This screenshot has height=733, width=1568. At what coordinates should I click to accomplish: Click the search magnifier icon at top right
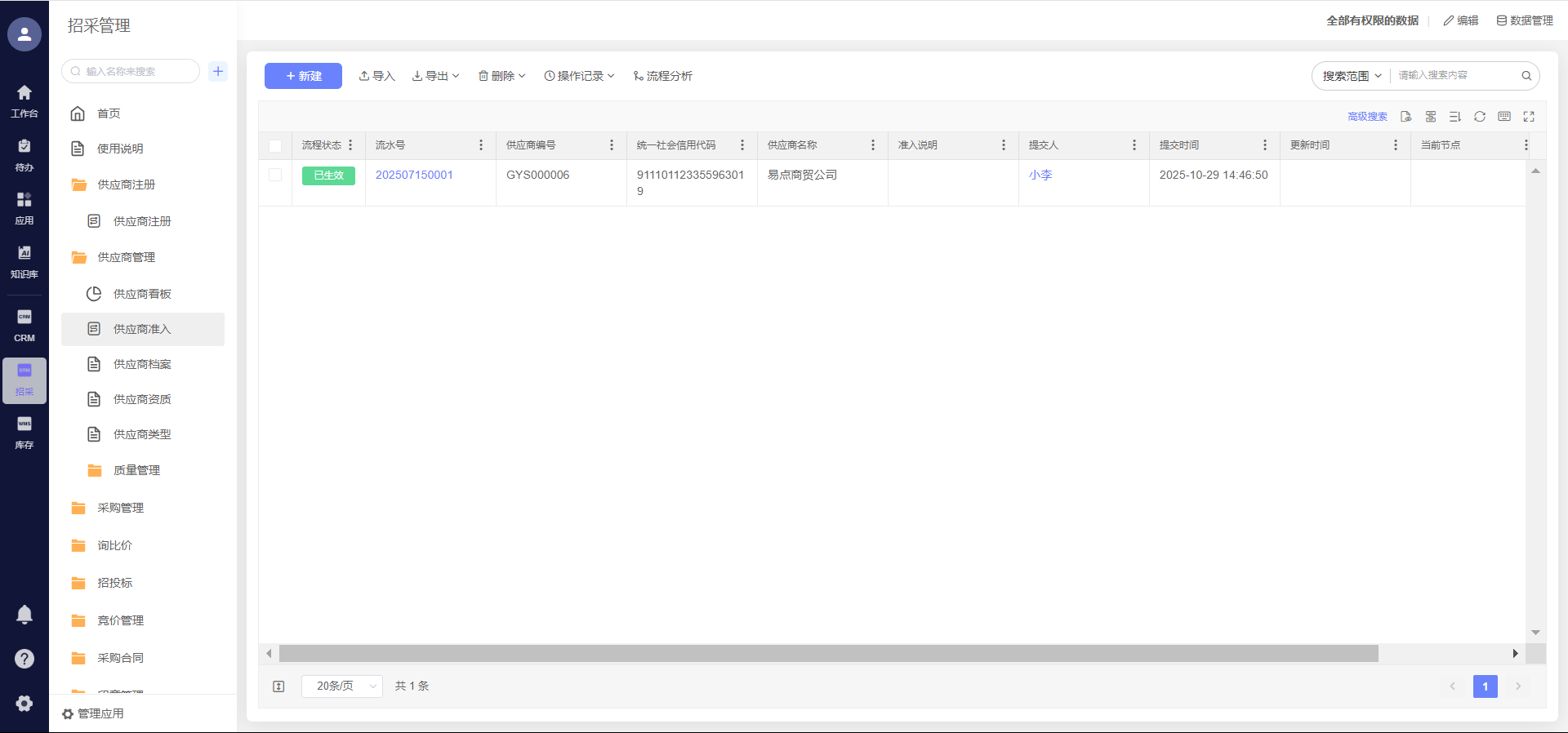tap(1526, 76)
